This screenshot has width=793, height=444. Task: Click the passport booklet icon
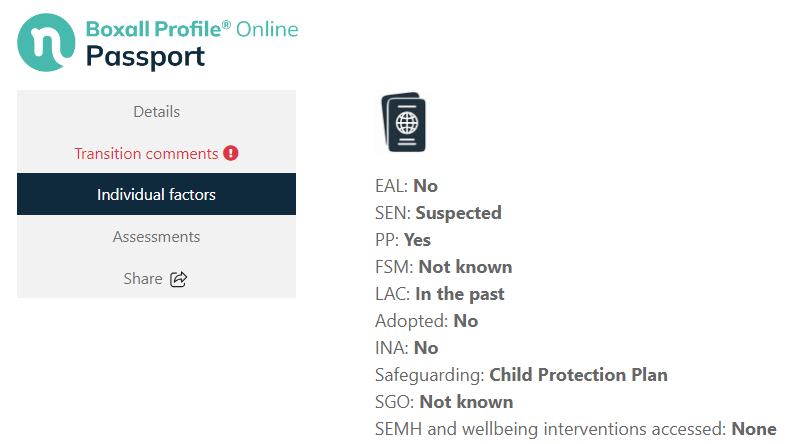[x=403, y=122]
